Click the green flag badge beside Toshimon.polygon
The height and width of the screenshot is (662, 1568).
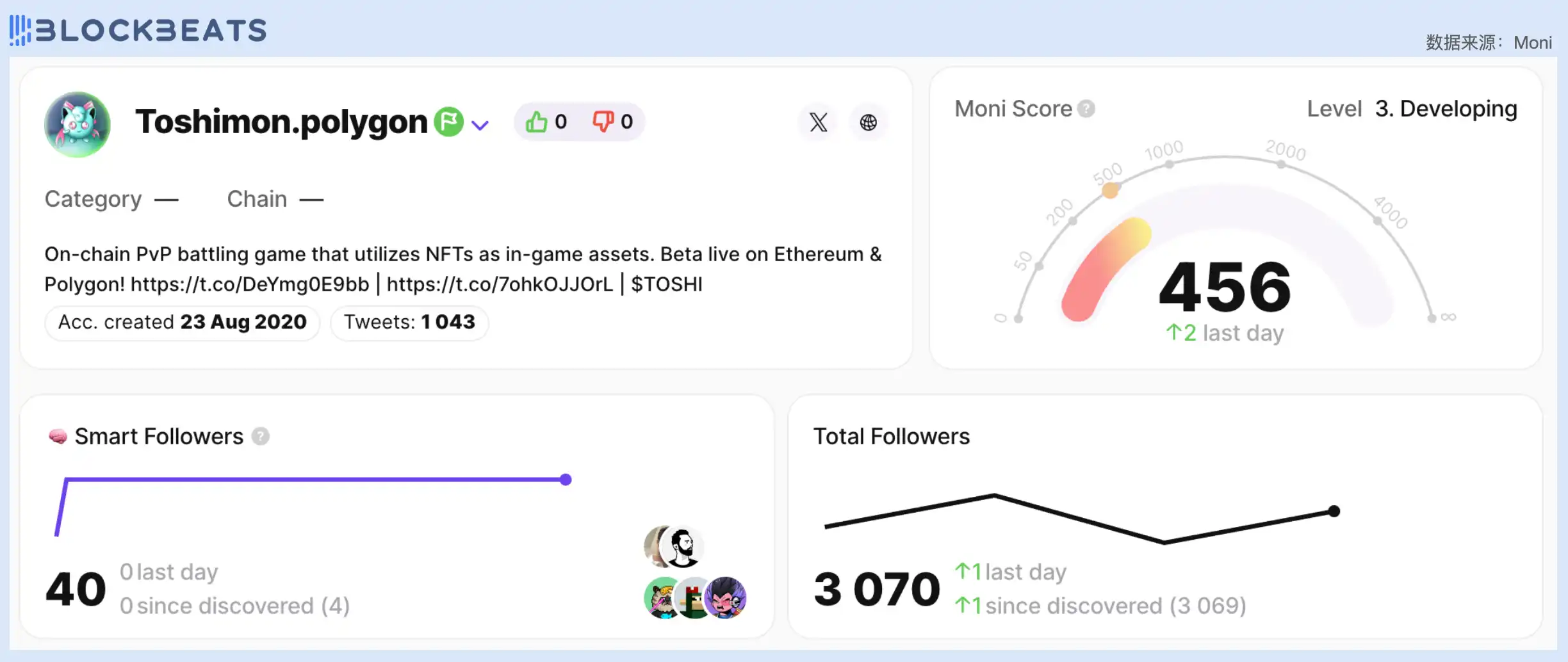(x=448, y=121)
